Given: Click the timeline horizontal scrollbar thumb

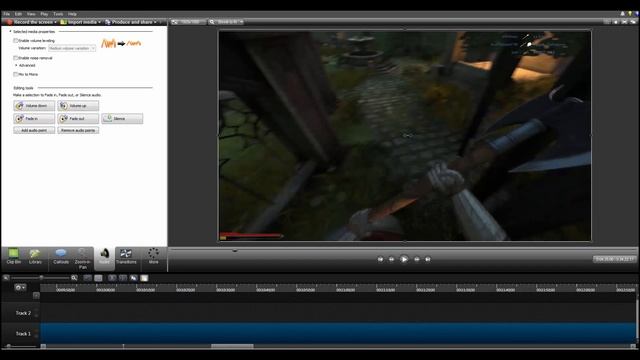Looking at the screenshot, I should click(232, 346).
